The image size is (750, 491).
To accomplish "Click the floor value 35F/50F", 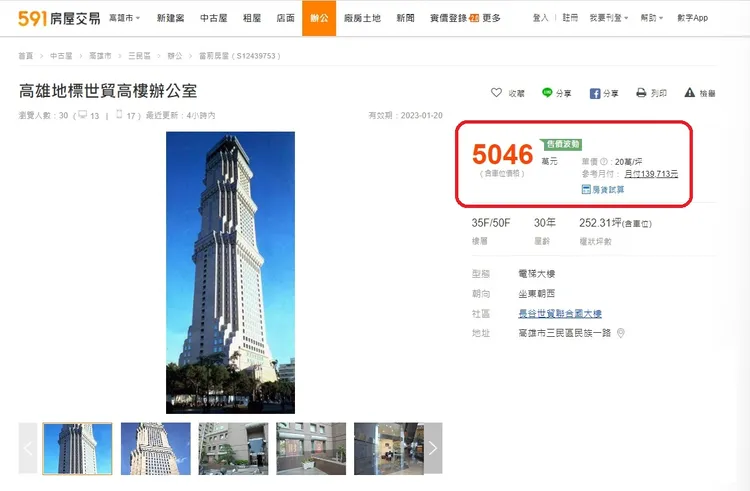I will [x=491, y=223].
